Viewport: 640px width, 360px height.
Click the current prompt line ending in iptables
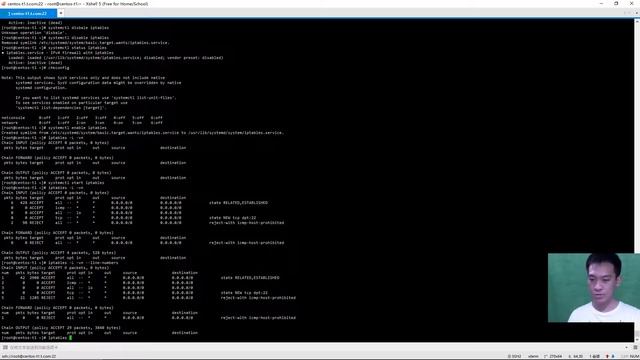37,338
